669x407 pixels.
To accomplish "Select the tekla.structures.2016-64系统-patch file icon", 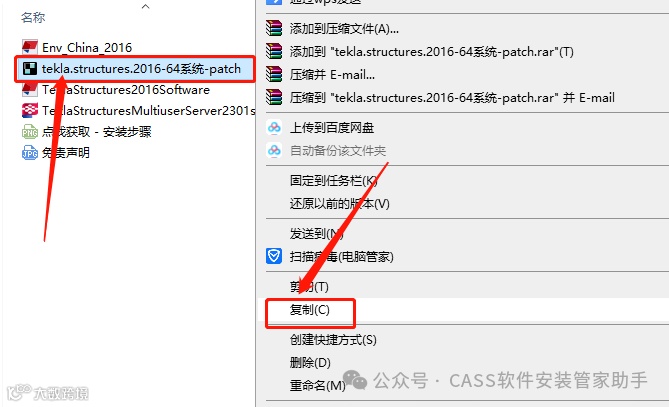I will point(30,69).
